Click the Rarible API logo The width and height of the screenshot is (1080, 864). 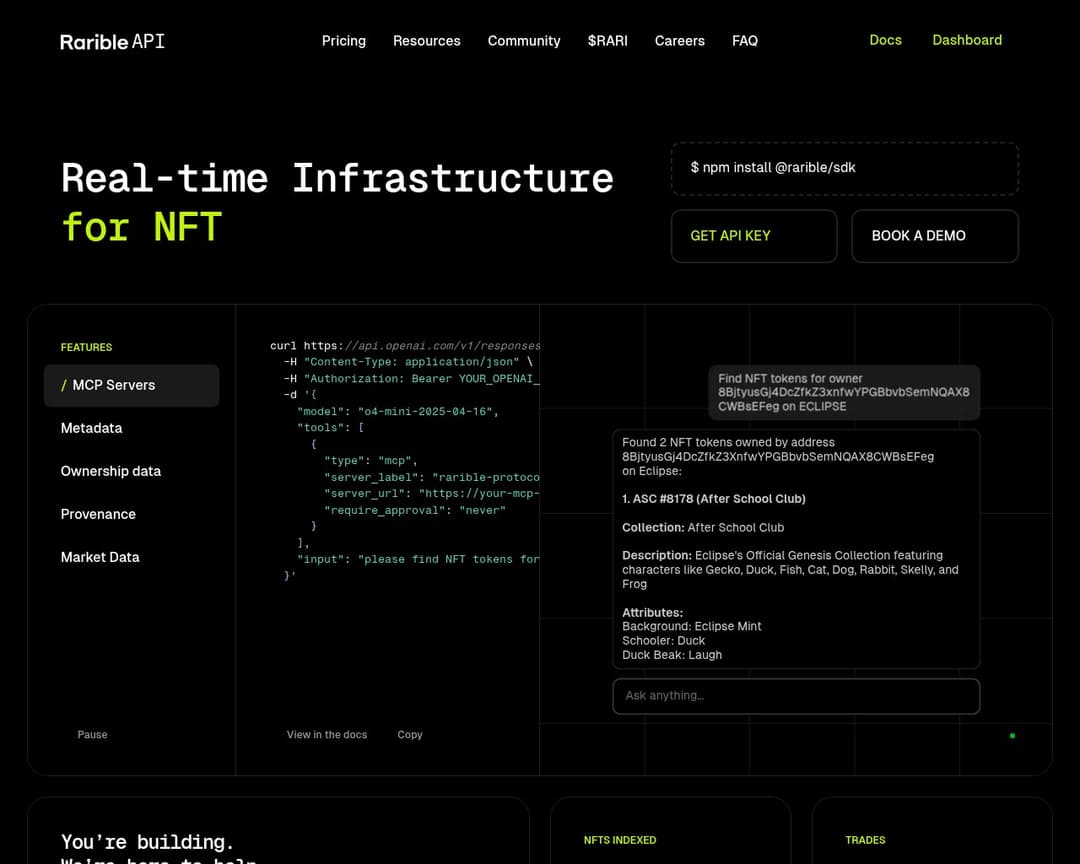[x=111, y=41]
